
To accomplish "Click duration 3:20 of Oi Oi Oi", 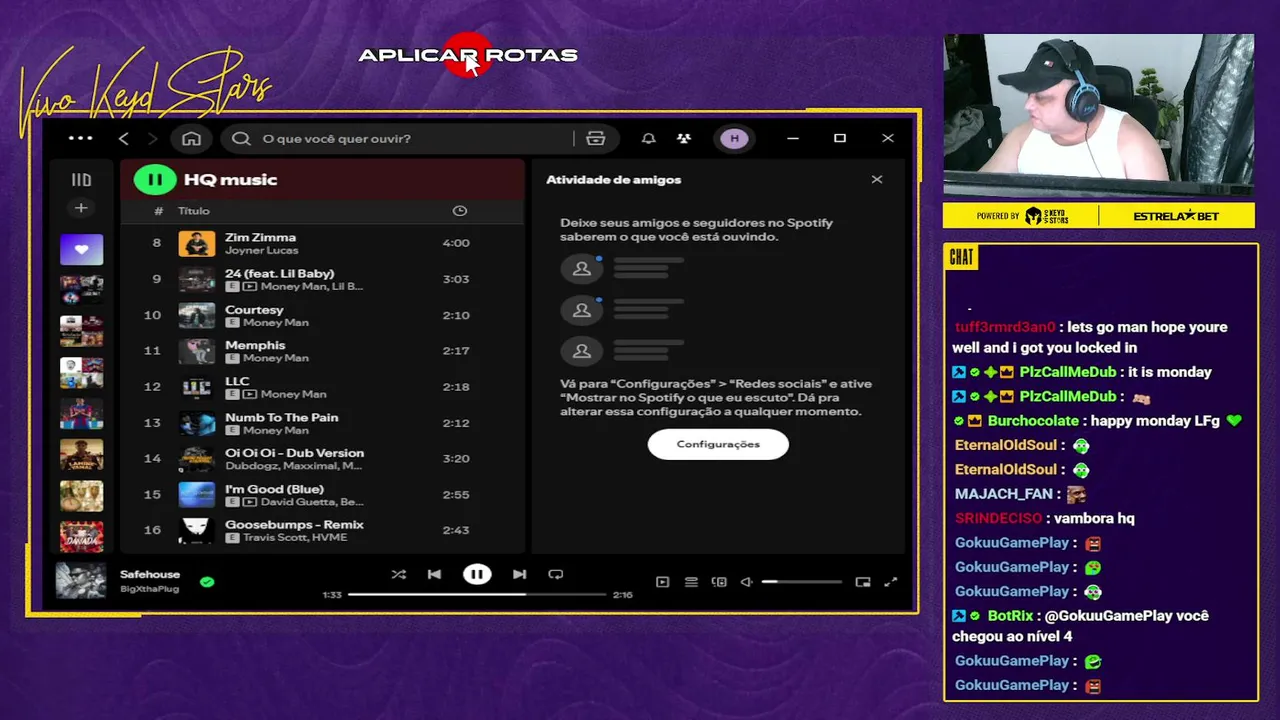I will tap(456, 459).
